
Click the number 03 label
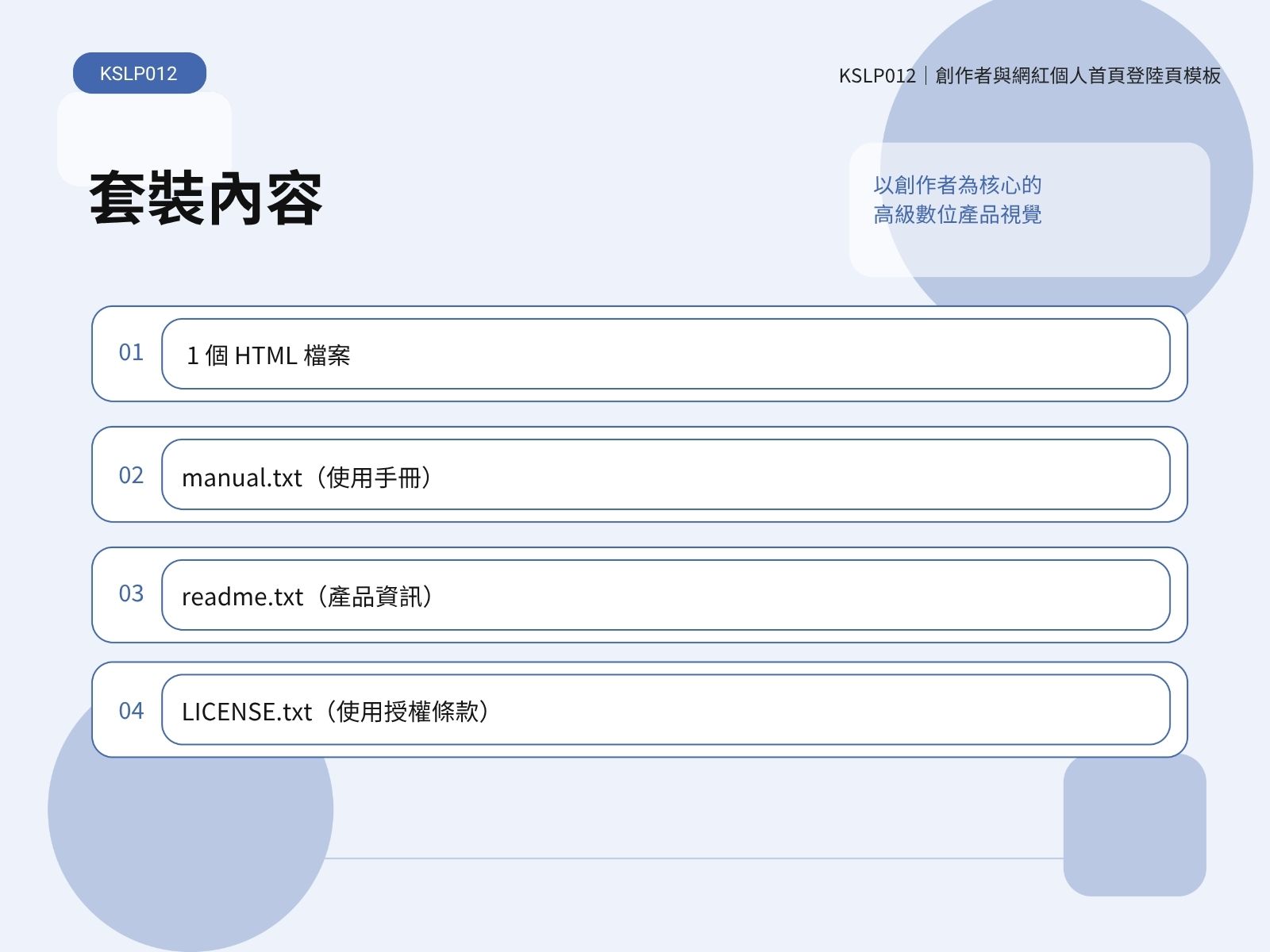click(x=131, y=593)
